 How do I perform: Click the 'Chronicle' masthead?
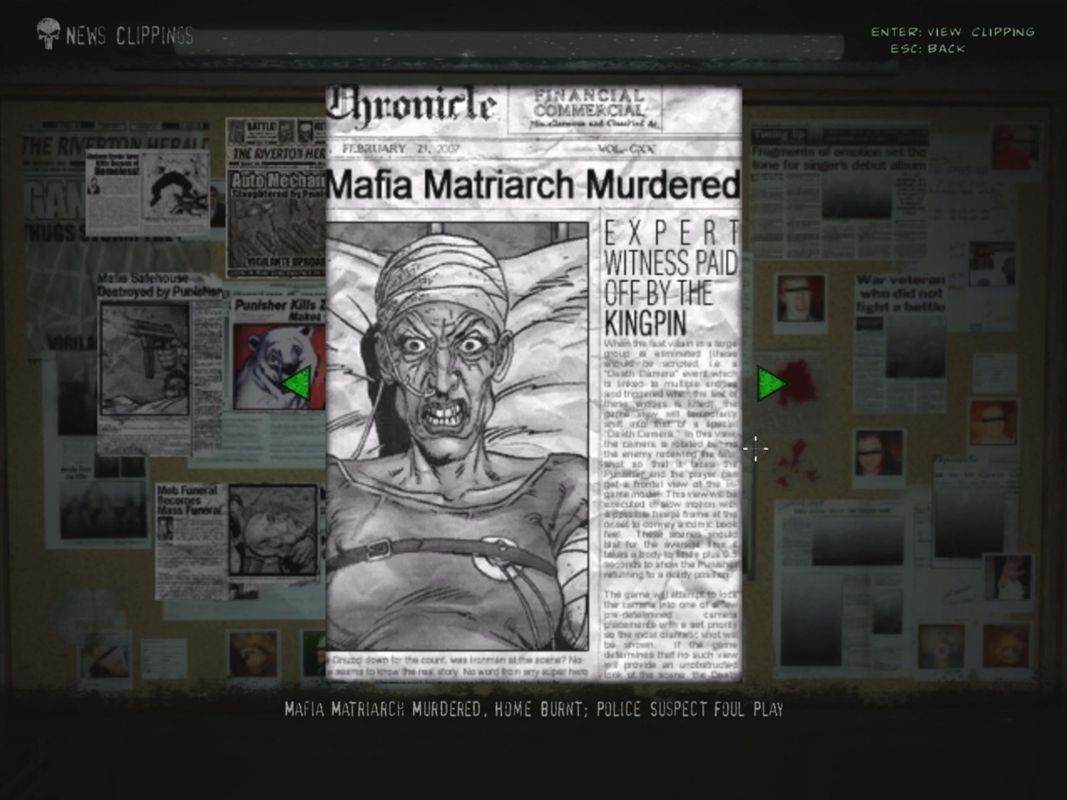(412, 106)
